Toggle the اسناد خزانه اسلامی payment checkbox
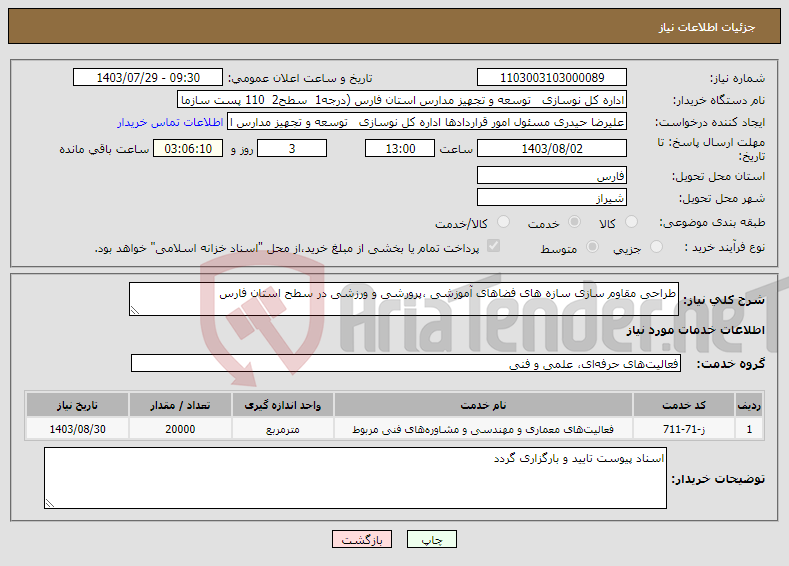This screenshot has width=789, height=566. pyautogui.click(x=494, y=246)
